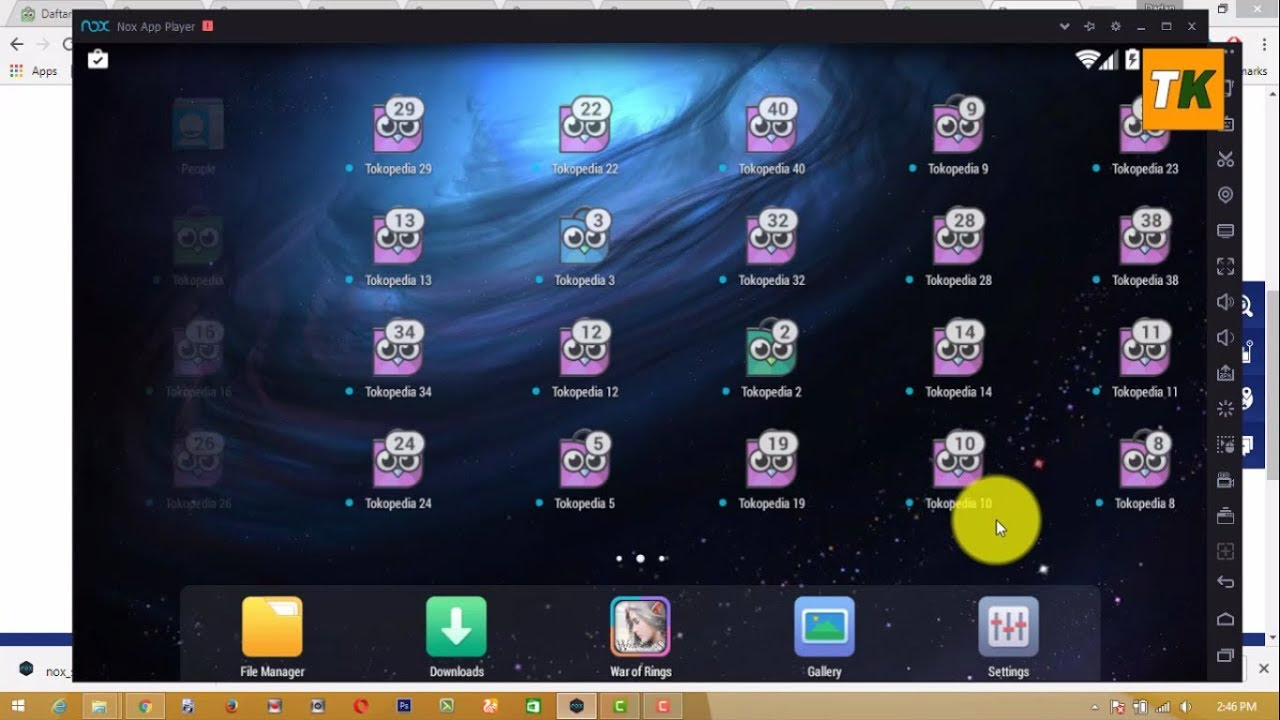Screen dimensions: 1280x720
Task: Expand the Nox title bar dropdown arrow
Action: click(x=1065, y=26)
